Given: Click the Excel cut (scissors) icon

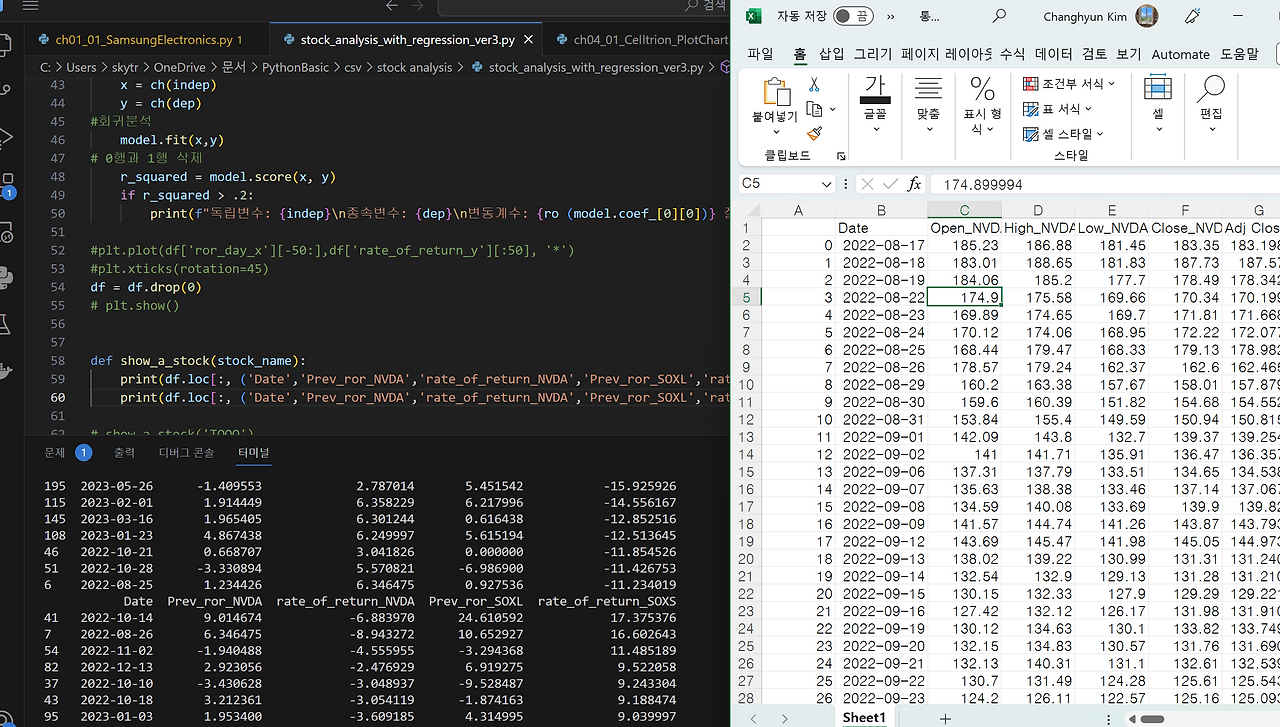Looking at the screenshot, I should (x=814, y=85).
